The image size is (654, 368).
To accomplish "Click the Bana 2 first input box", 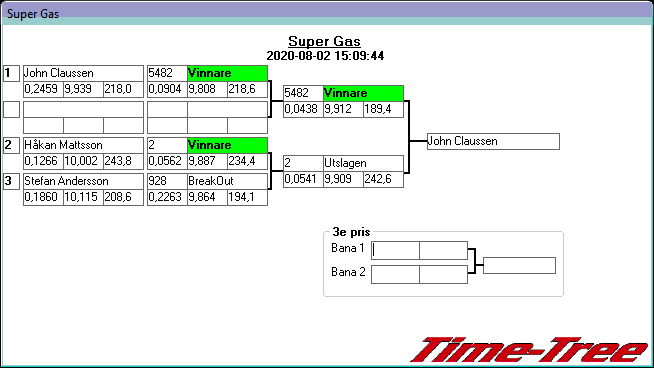I will (395, 275).
